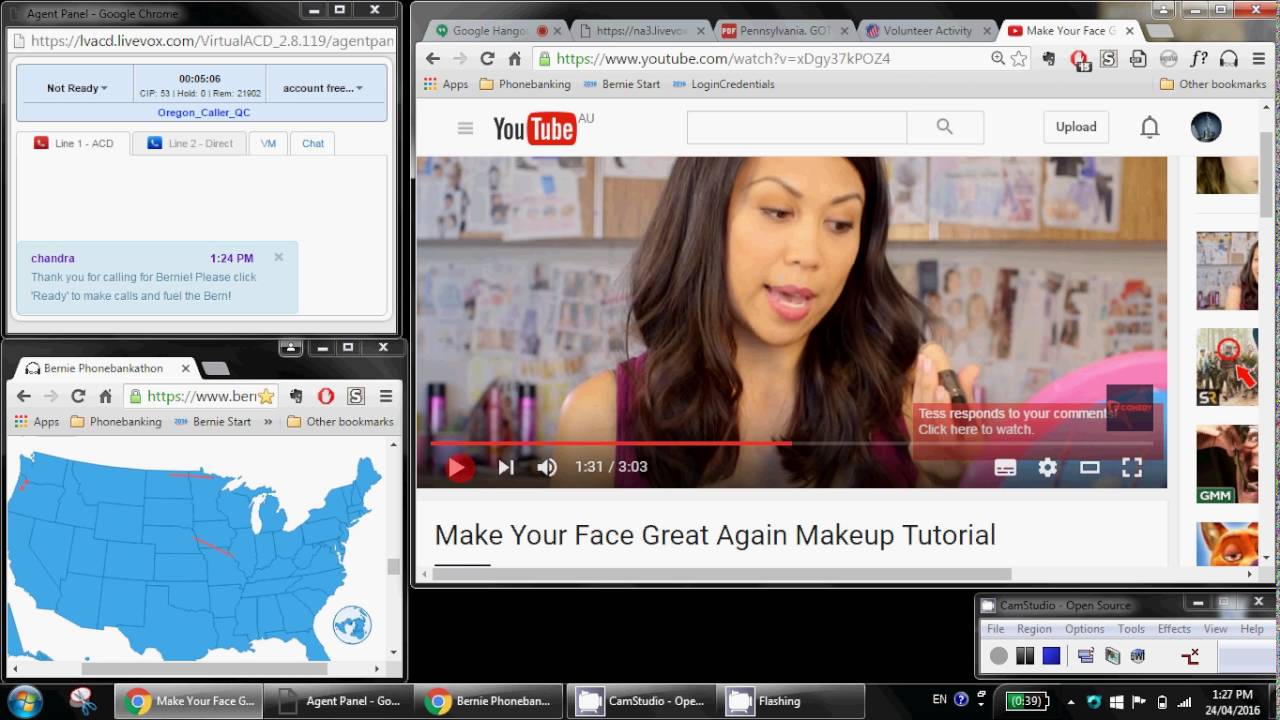Open the Chat tab in Agent Panel
Screen dimensions: 1280x720
pos(313,143)
